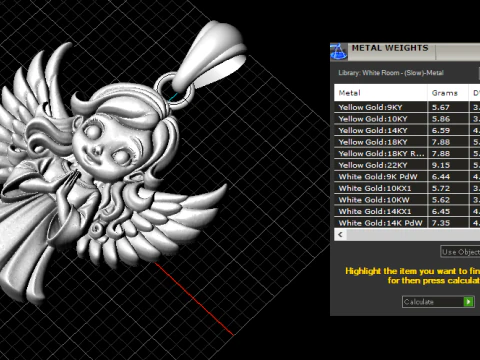Click the Library: White Room label

(391, 73)
